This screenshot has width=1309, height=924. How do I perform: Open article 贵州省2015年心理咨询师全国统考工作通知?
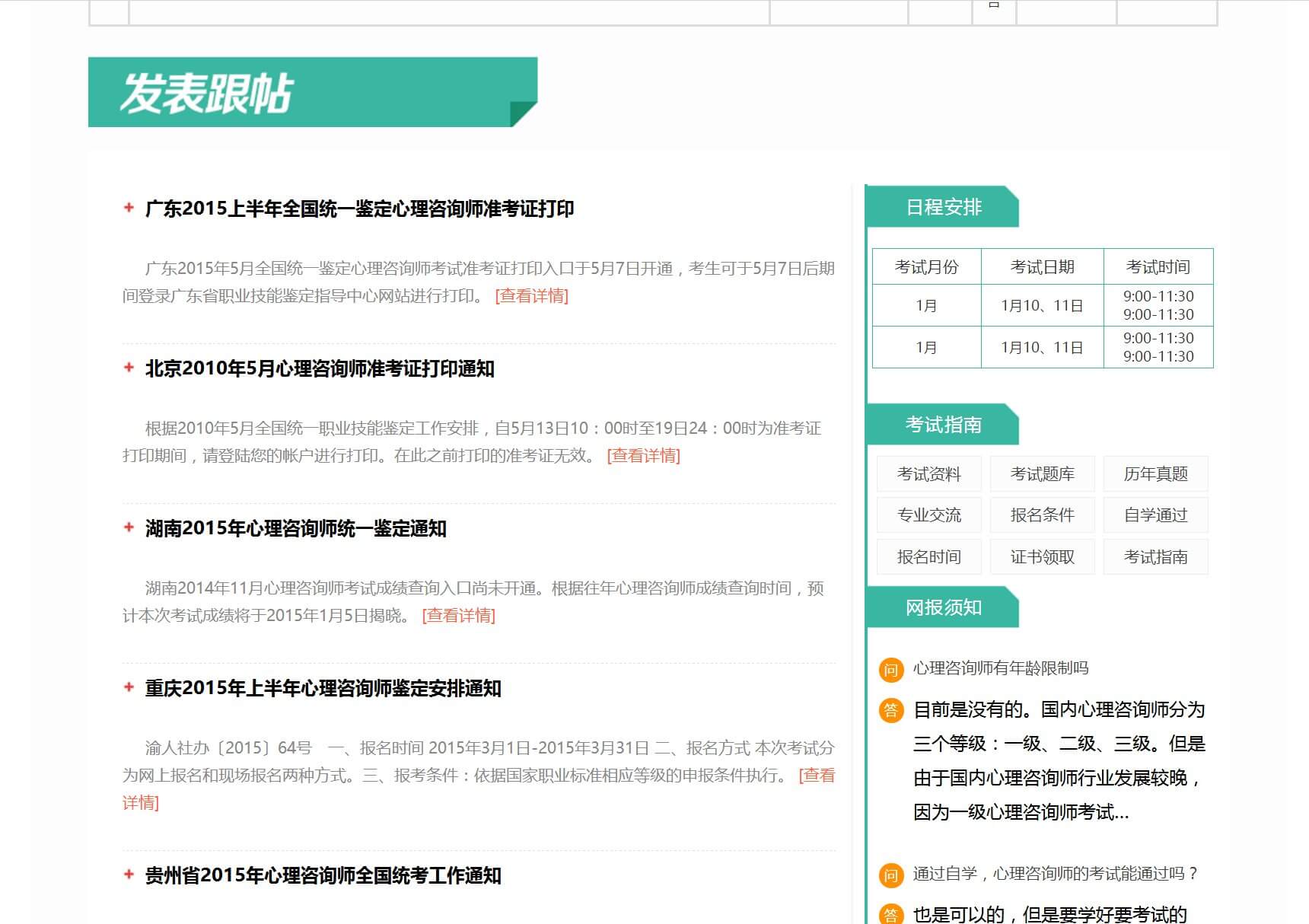(323, 875)
